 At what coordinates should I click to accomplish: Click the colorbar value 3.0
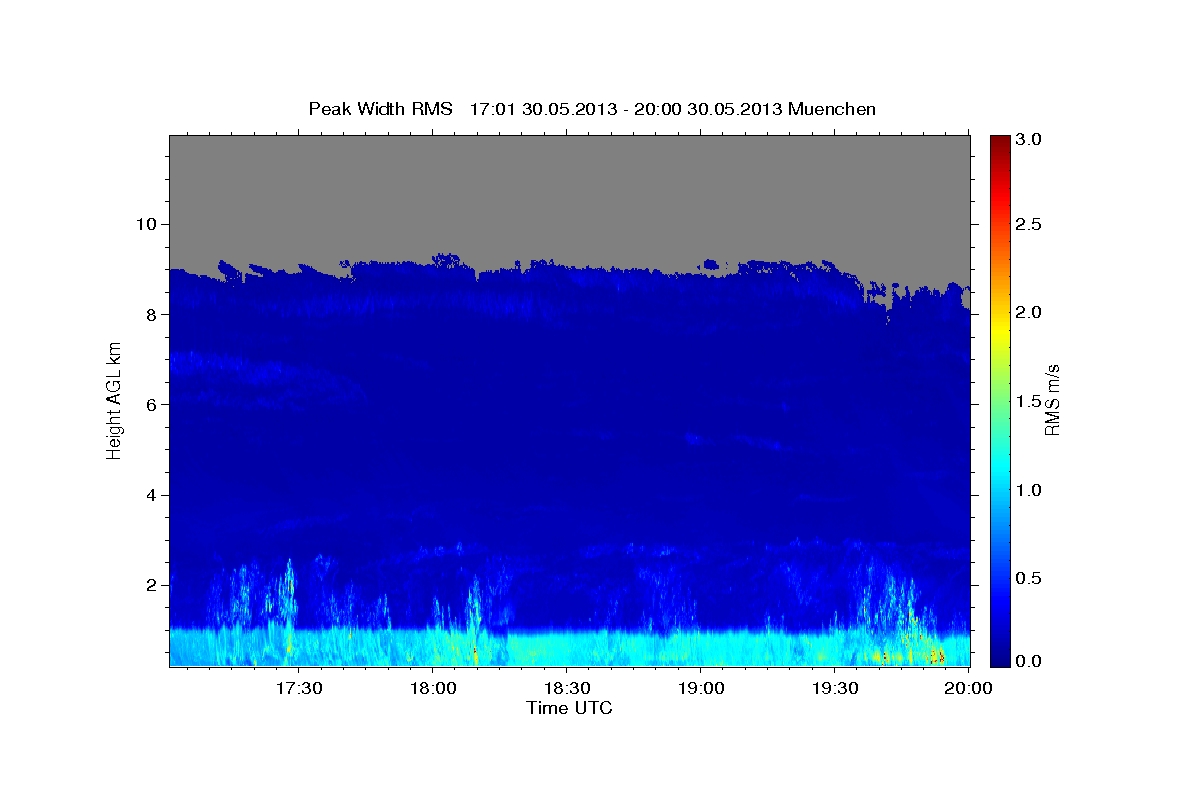pos(1030,140)
